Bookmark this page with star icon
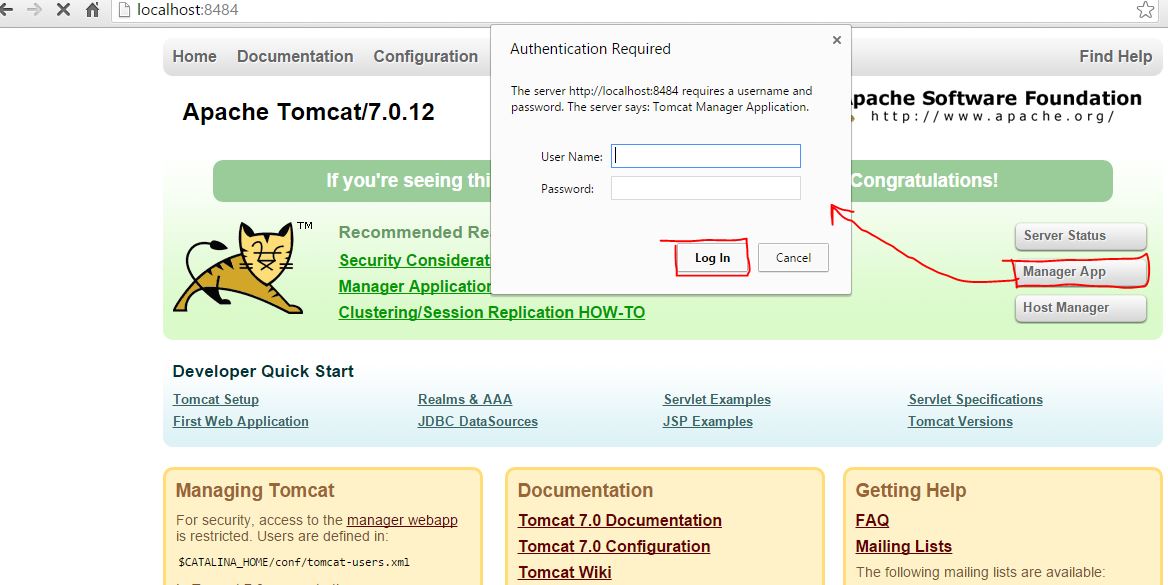This screenshot has height=585, width=1168. [1145, 10]
